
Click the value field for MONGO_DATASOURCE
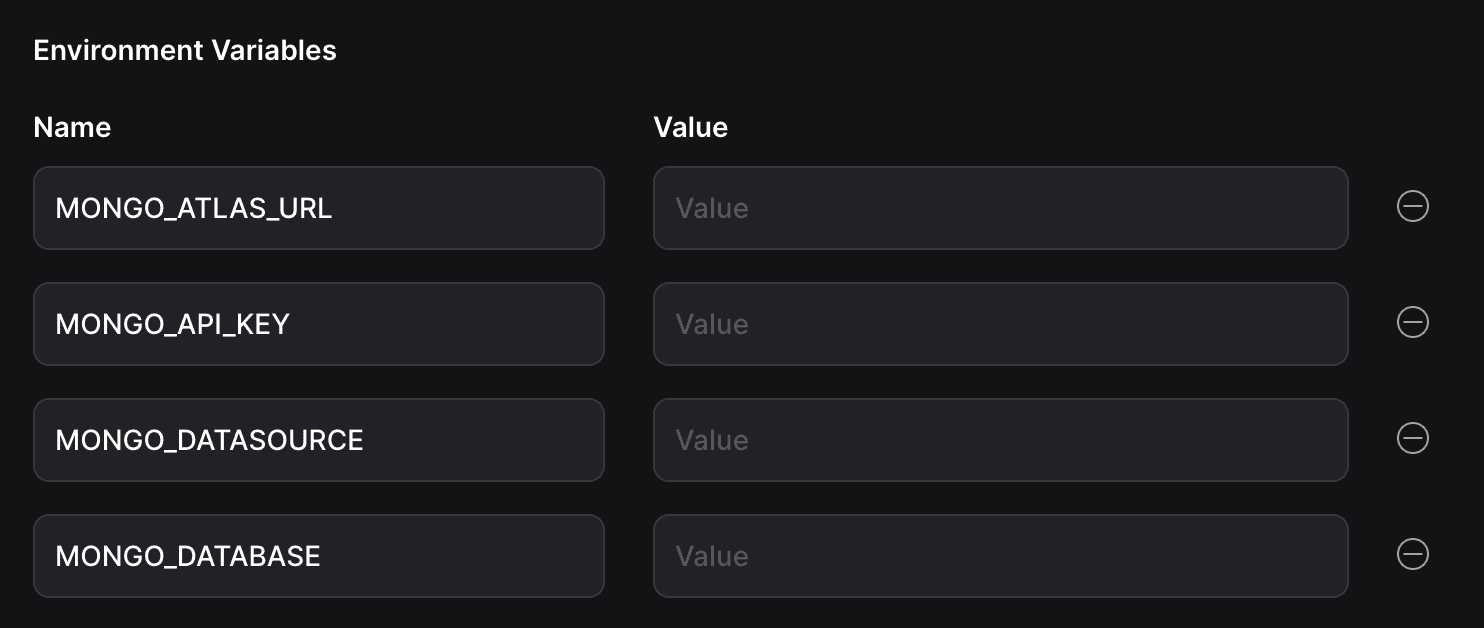click(1000, 439)
